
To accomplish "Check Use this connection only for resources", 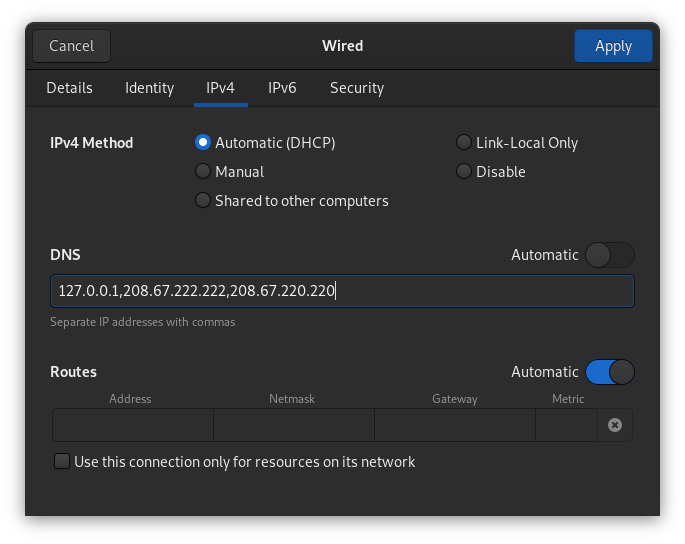I will tap(62, 462).
